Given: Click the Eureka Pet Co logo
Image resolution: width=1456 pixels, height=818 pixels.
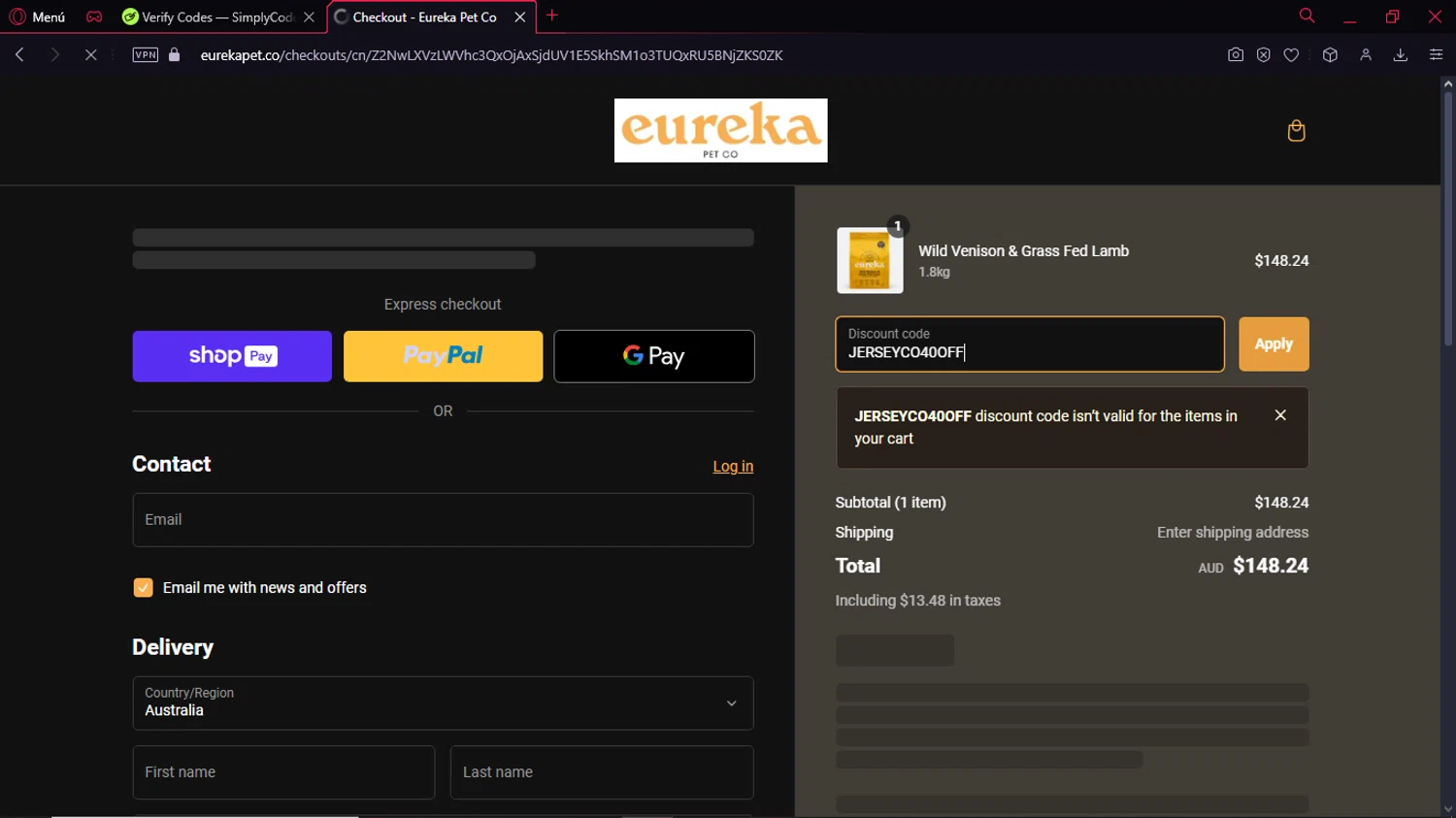Looking at the screenshot, I should coord(720,130).
